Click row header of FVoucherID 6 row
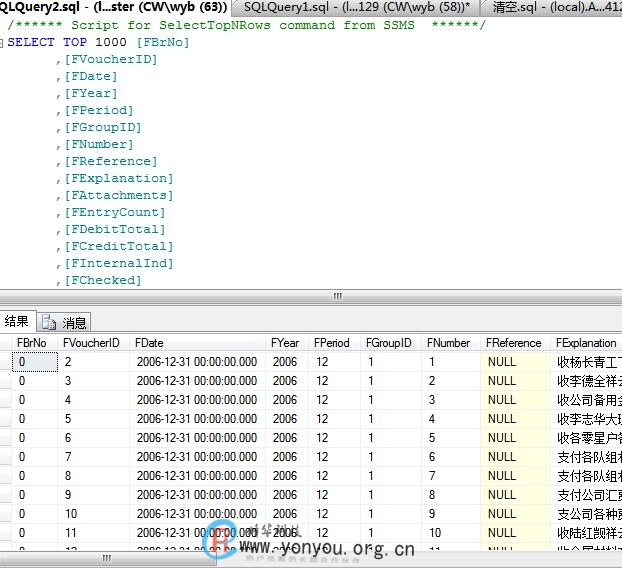Screen dimensions: 622x568 point(6,438)
